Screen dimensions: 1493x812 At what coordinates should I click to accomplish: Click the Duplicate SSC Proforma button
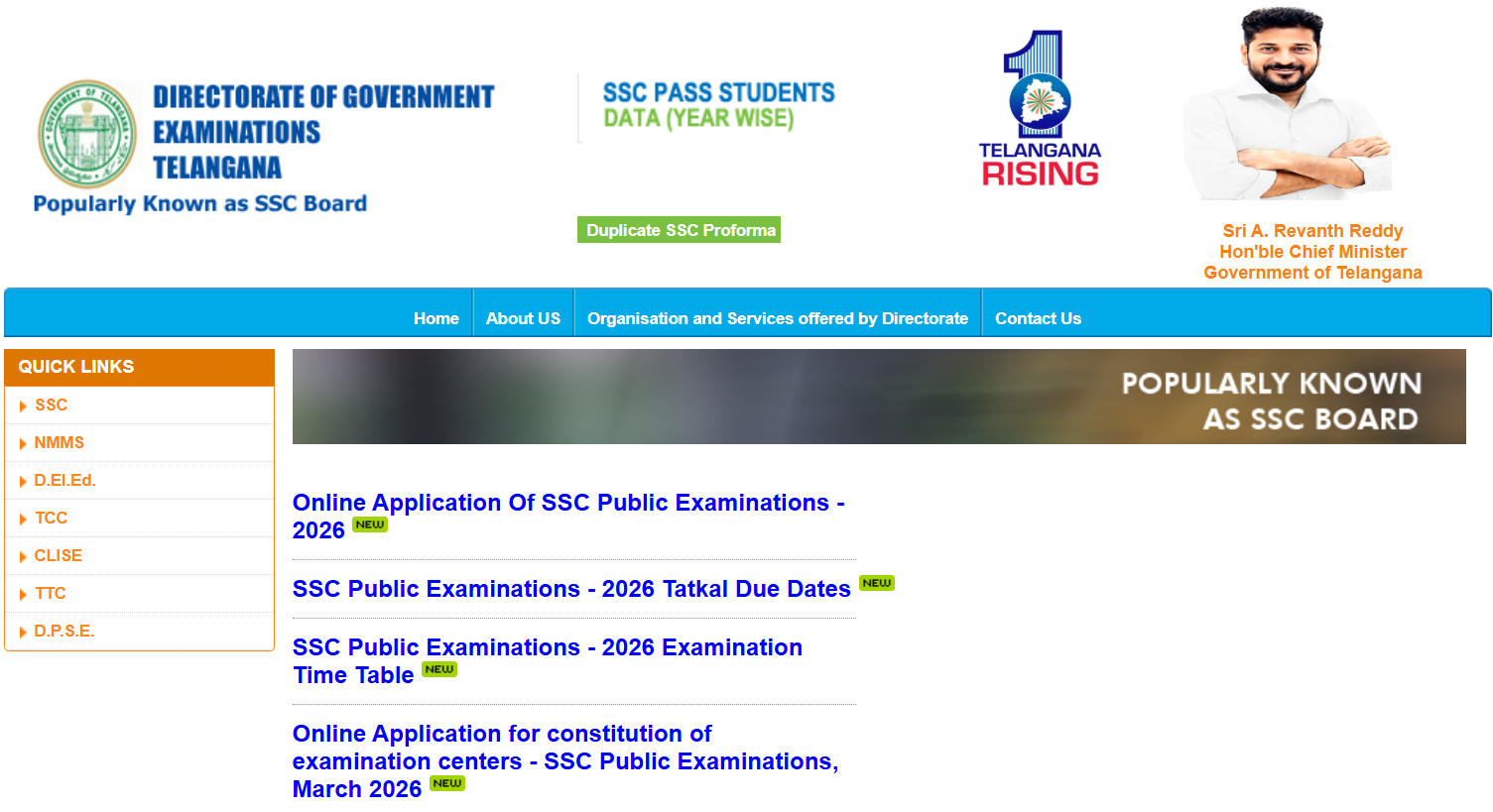tap(679, 229)
